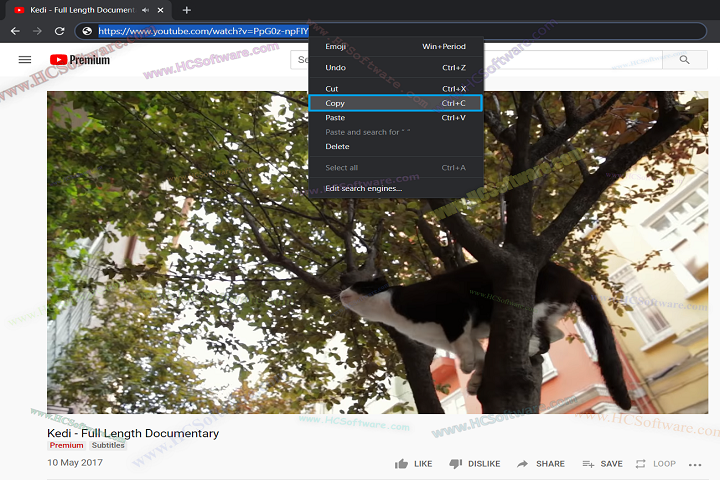The height and width of the screenshot is (480, 720).
Task: Click the cat documentary video player
Action: click(x=200, y=300)
